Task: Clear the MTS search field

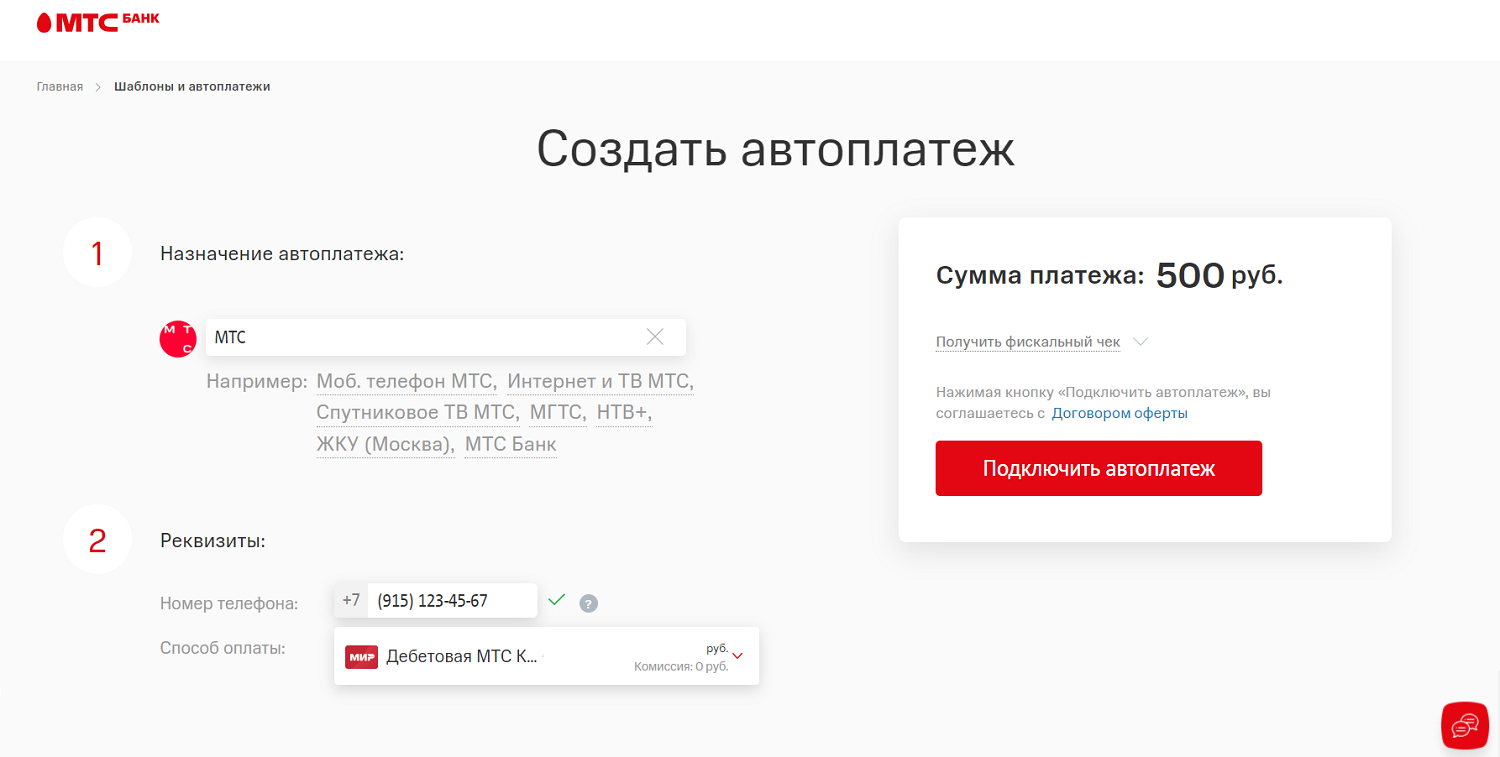Action: click(655, 337)
